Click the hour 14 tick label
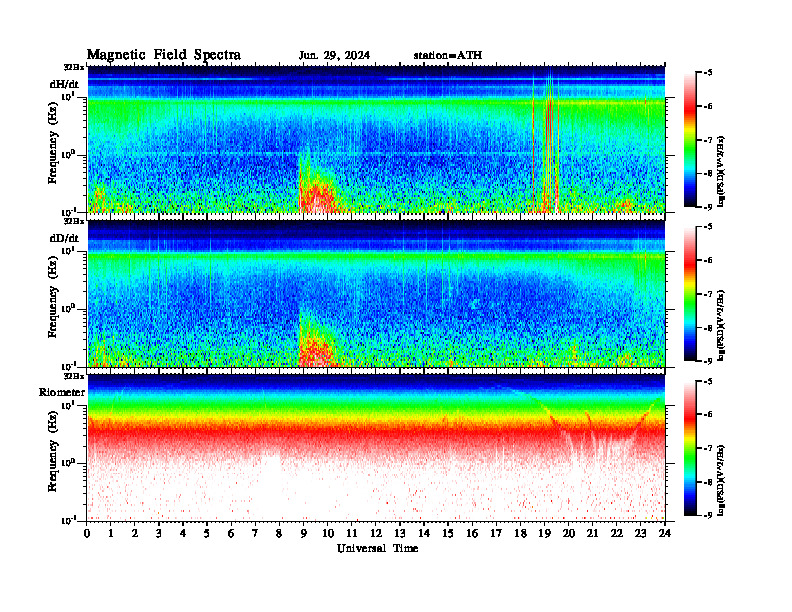 pos(424,533)
